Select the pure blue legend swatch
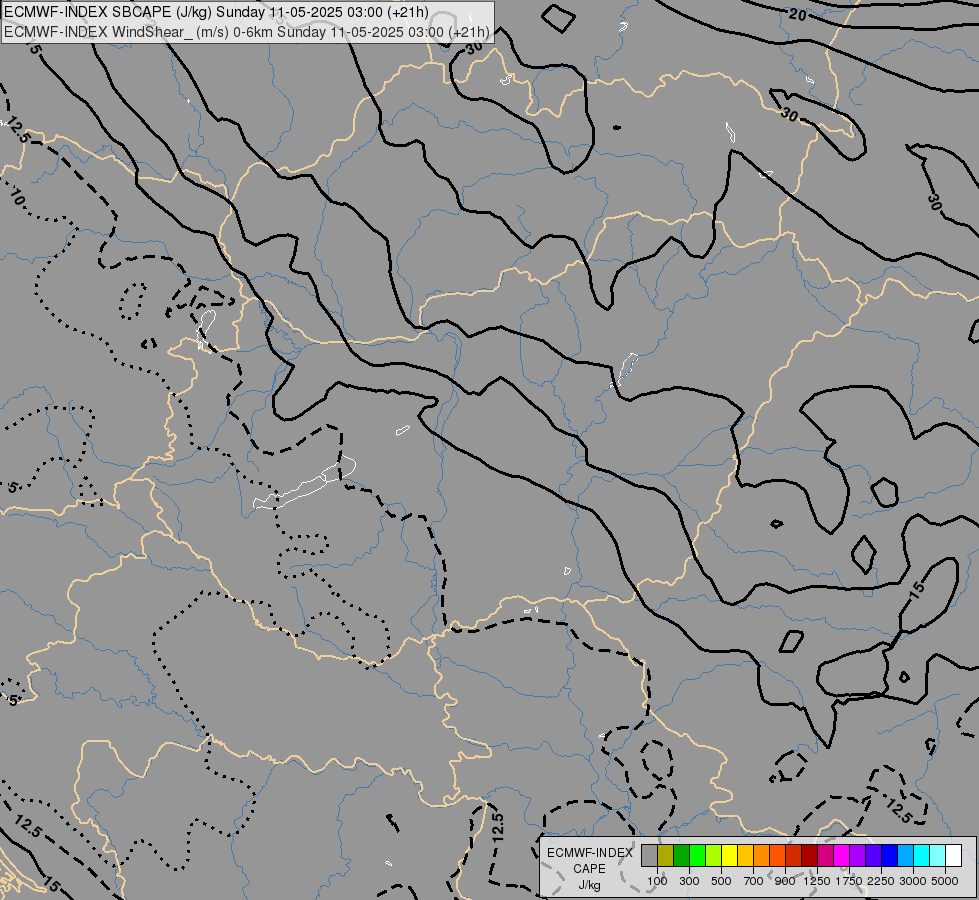 pos(890,856)
